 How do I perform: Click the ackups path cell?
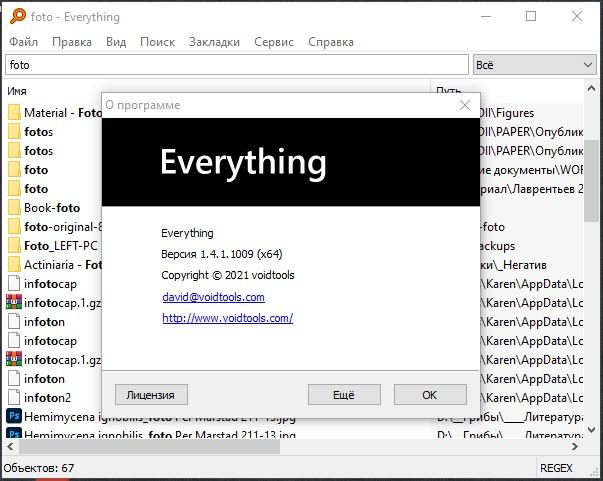(498, 246)
